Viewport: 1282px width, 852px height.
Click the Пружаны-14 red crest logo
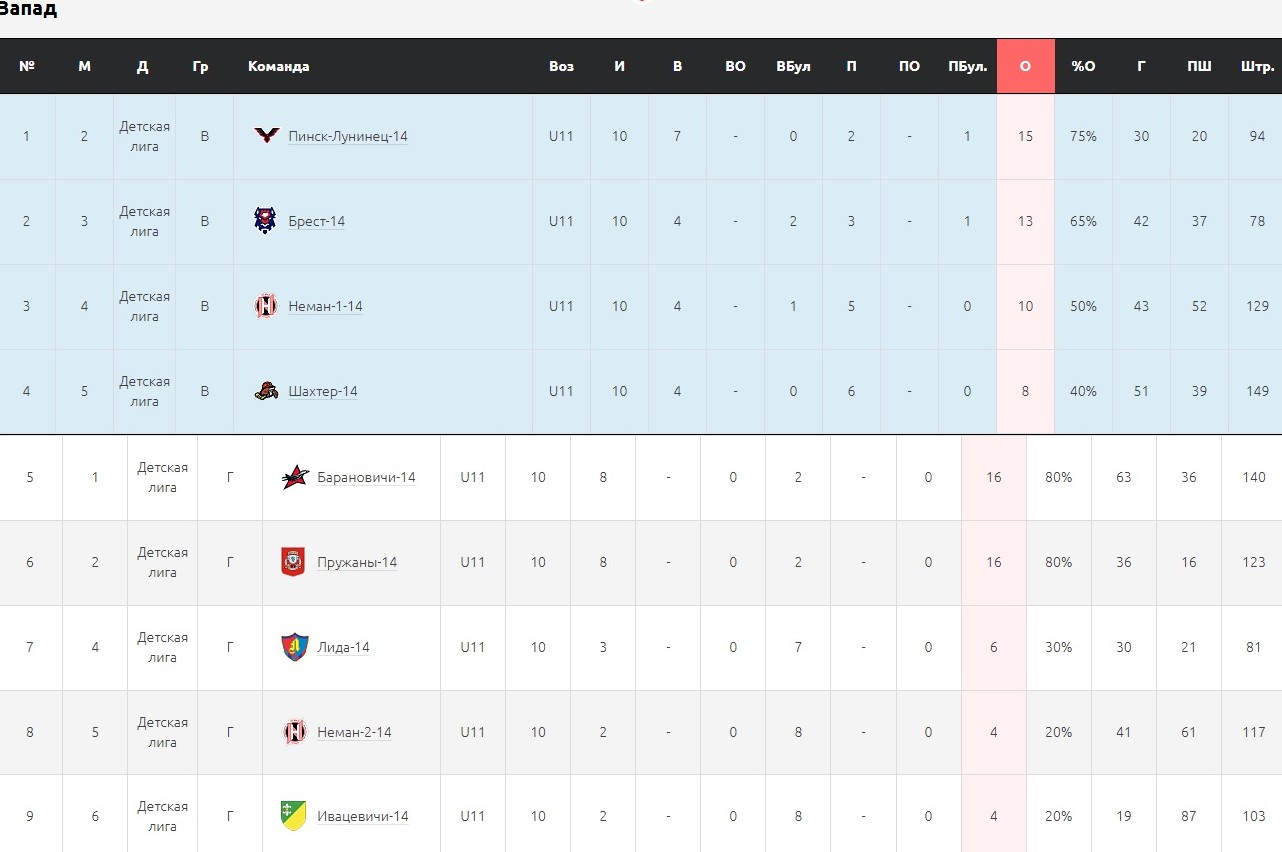coord(294,562)
